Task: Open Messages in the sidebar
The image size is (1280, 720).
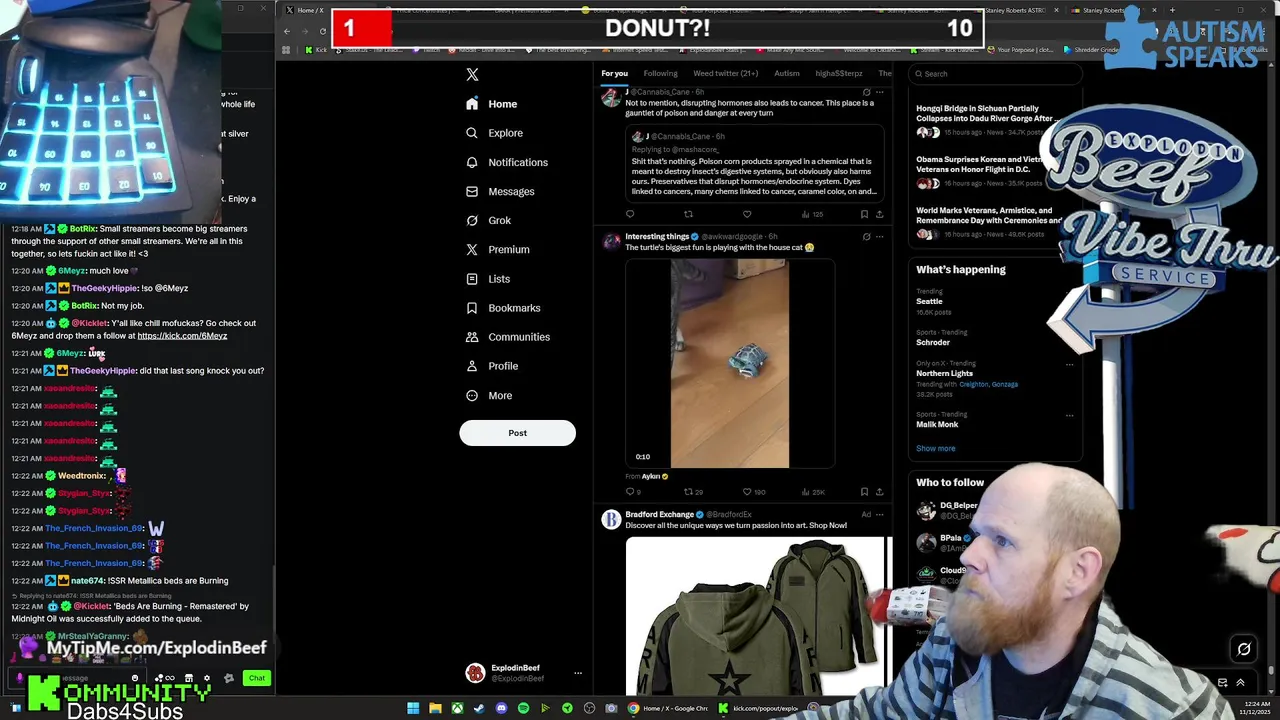Action: [x=500, y=191]
